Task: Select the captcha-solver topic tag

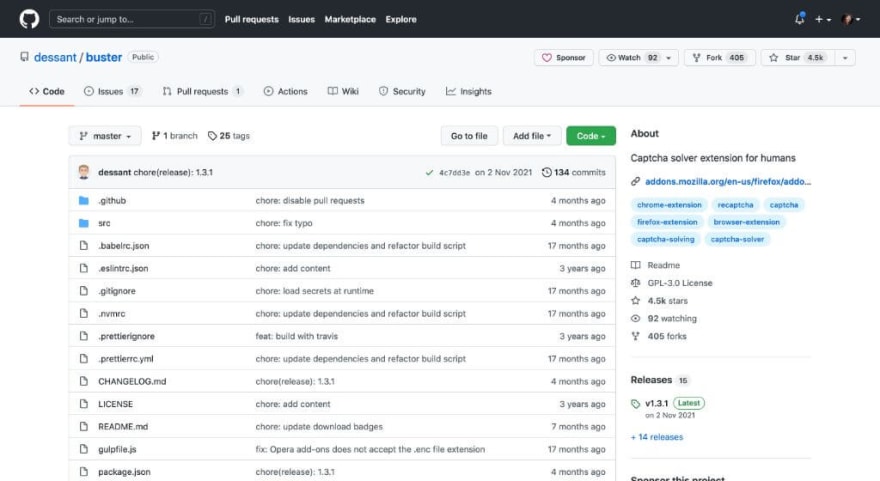Action: 737,239
